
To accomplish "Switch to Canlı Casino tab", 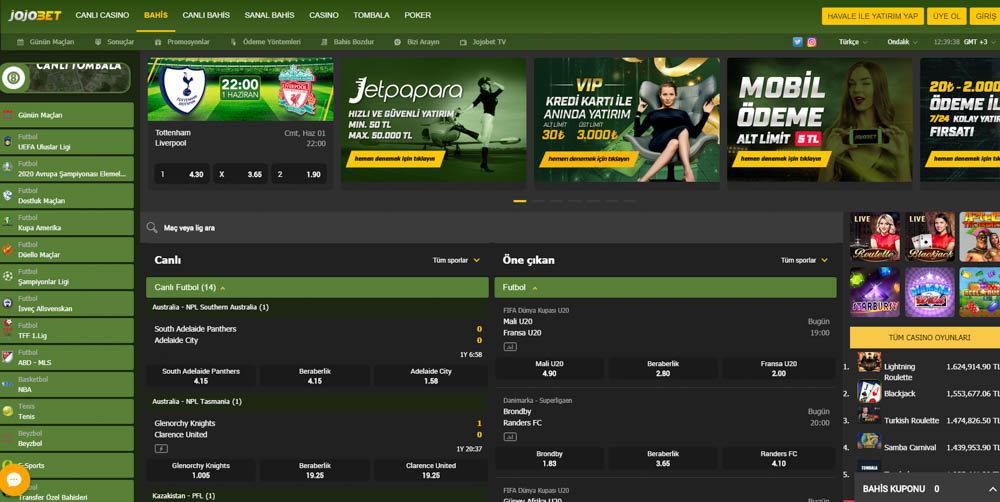I will [102, 15].
